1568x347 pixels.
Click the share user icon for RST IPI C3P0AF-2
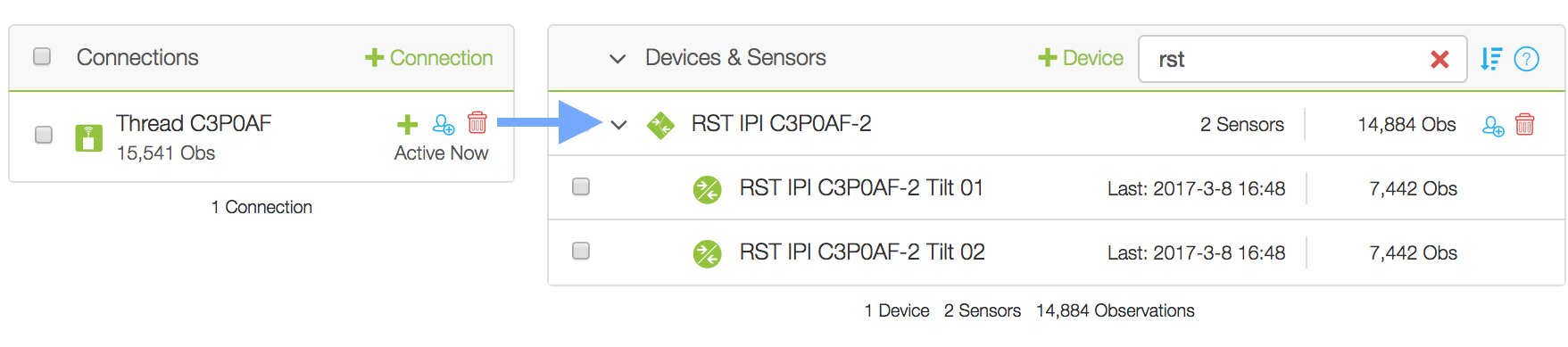click(x=1493, y=126)
